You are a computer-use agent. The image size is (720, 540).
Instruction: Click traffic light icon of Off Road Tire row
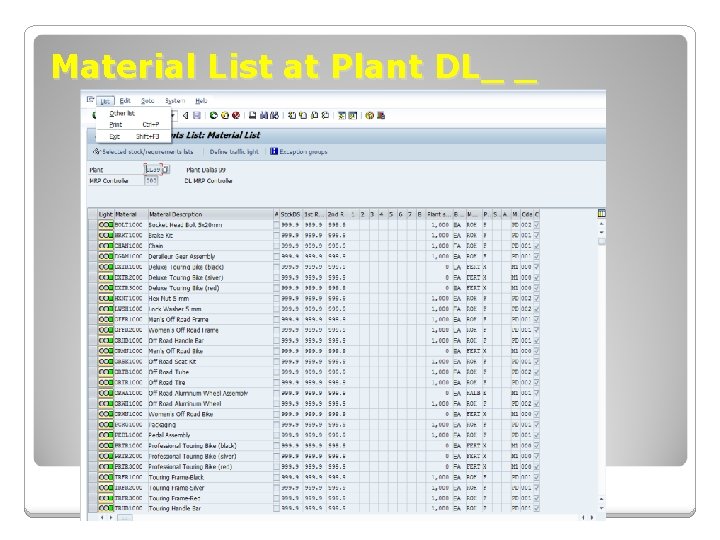106,382
